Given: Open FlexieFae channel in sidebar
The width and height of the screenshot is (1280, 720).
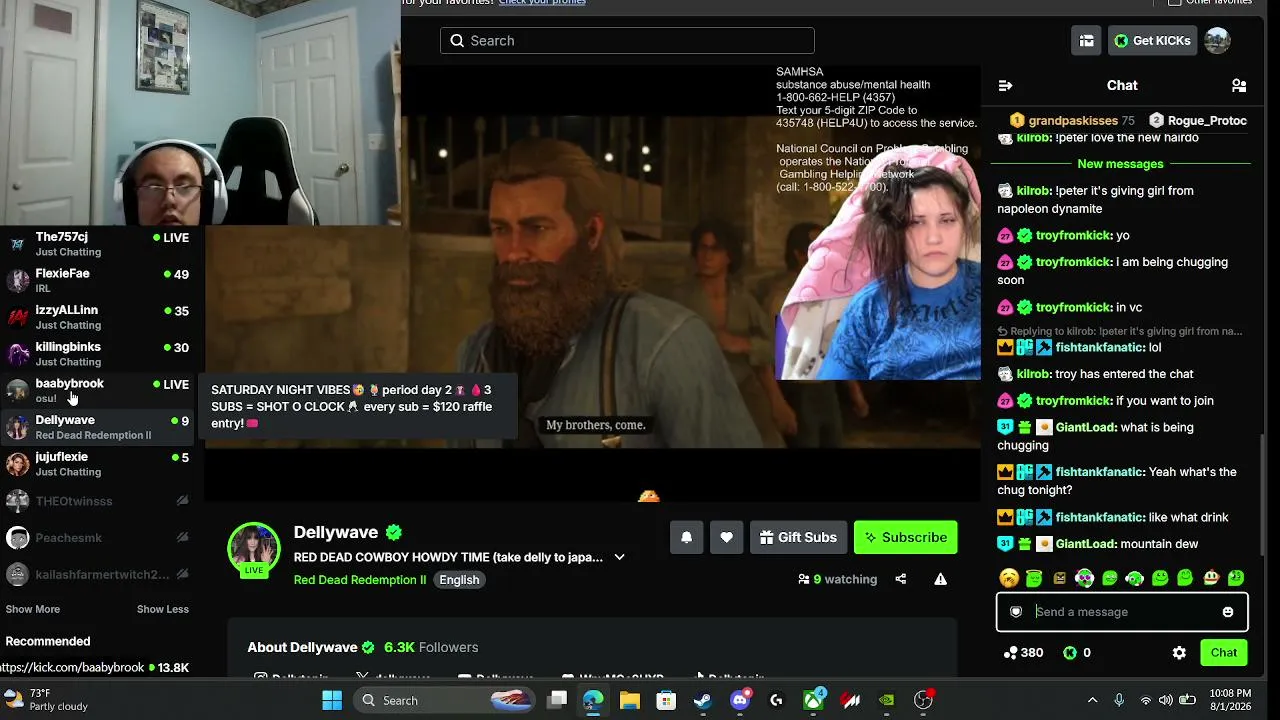Looking at the screenshot, I should coord(98,281).
